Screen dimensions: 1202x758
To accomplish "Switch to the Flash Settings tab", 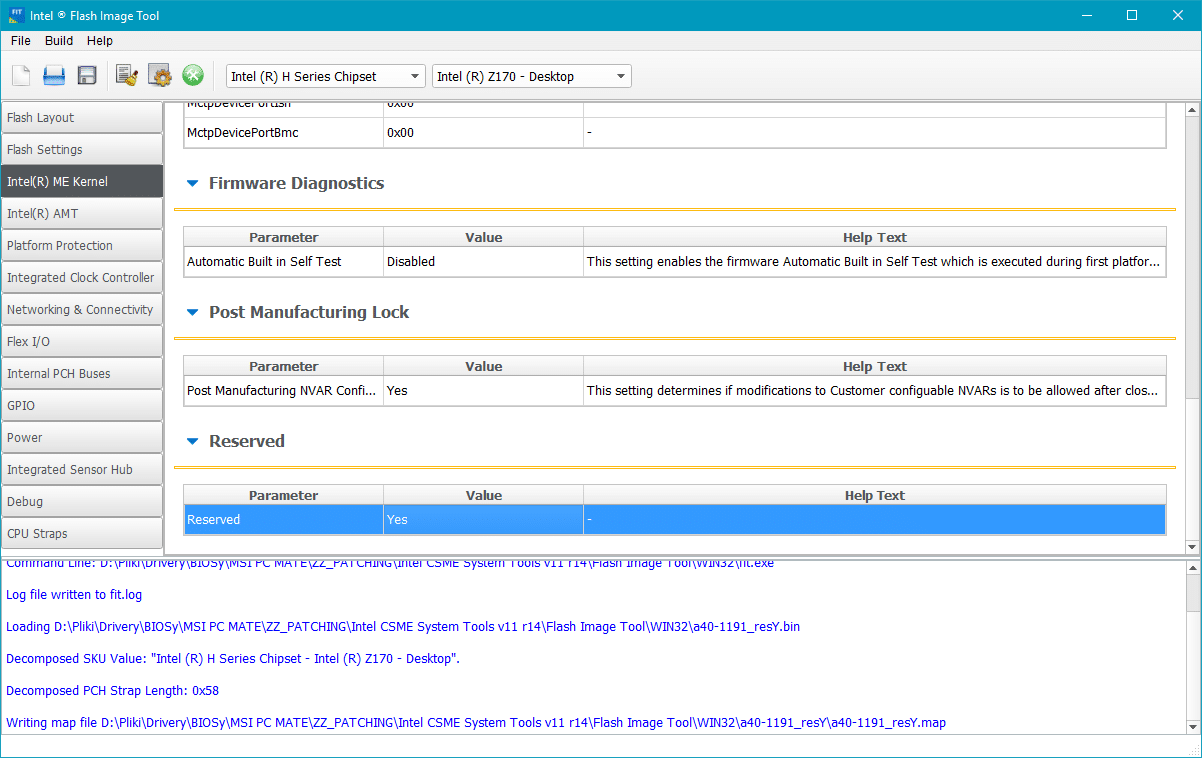I will coord(82,150).
